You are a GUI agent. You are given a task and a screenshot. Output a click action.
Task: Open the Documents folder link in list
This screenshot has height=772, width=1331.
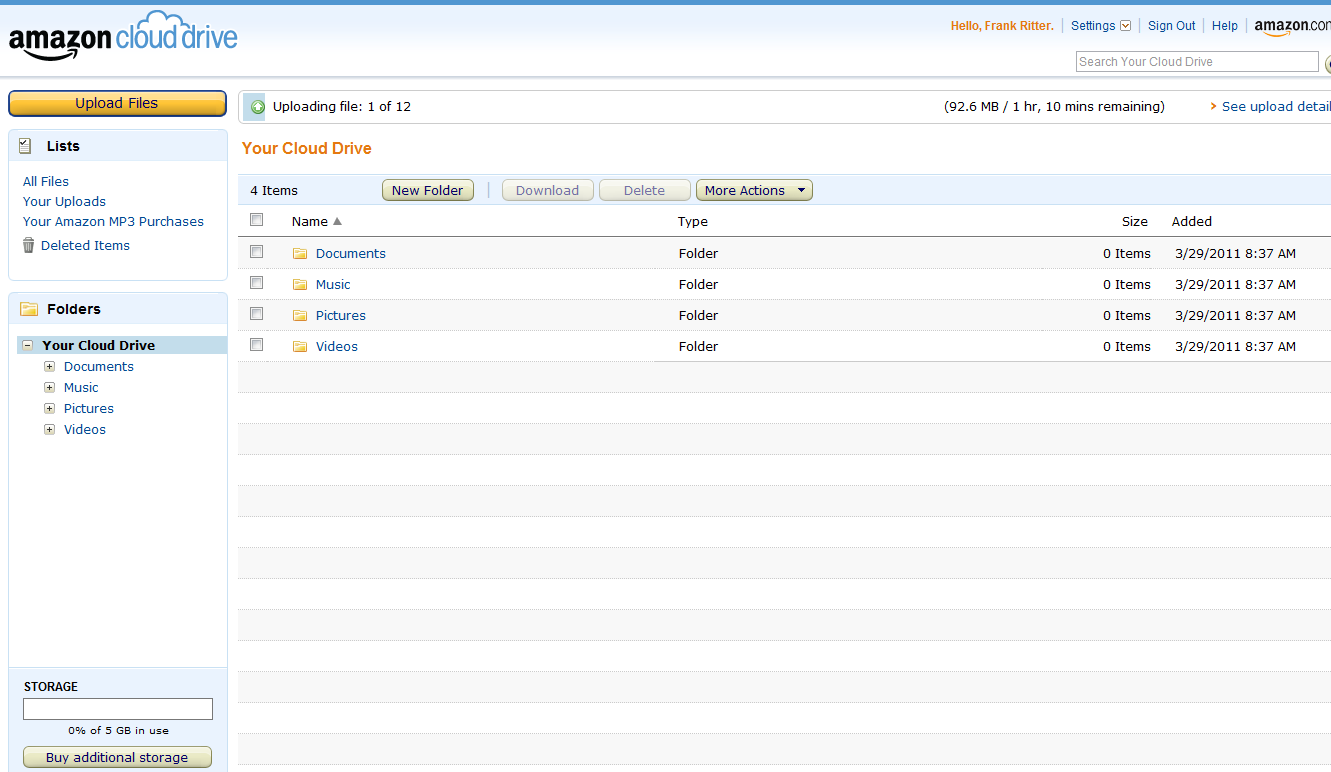pyautogui.click(x=350, y=253)
